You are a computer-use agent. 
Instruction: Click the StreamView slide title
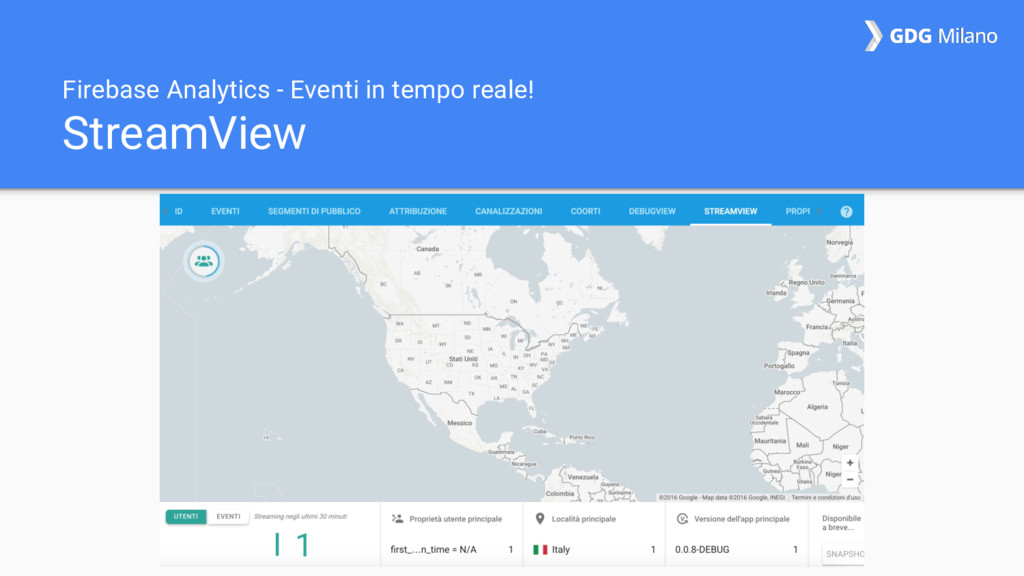184,133
